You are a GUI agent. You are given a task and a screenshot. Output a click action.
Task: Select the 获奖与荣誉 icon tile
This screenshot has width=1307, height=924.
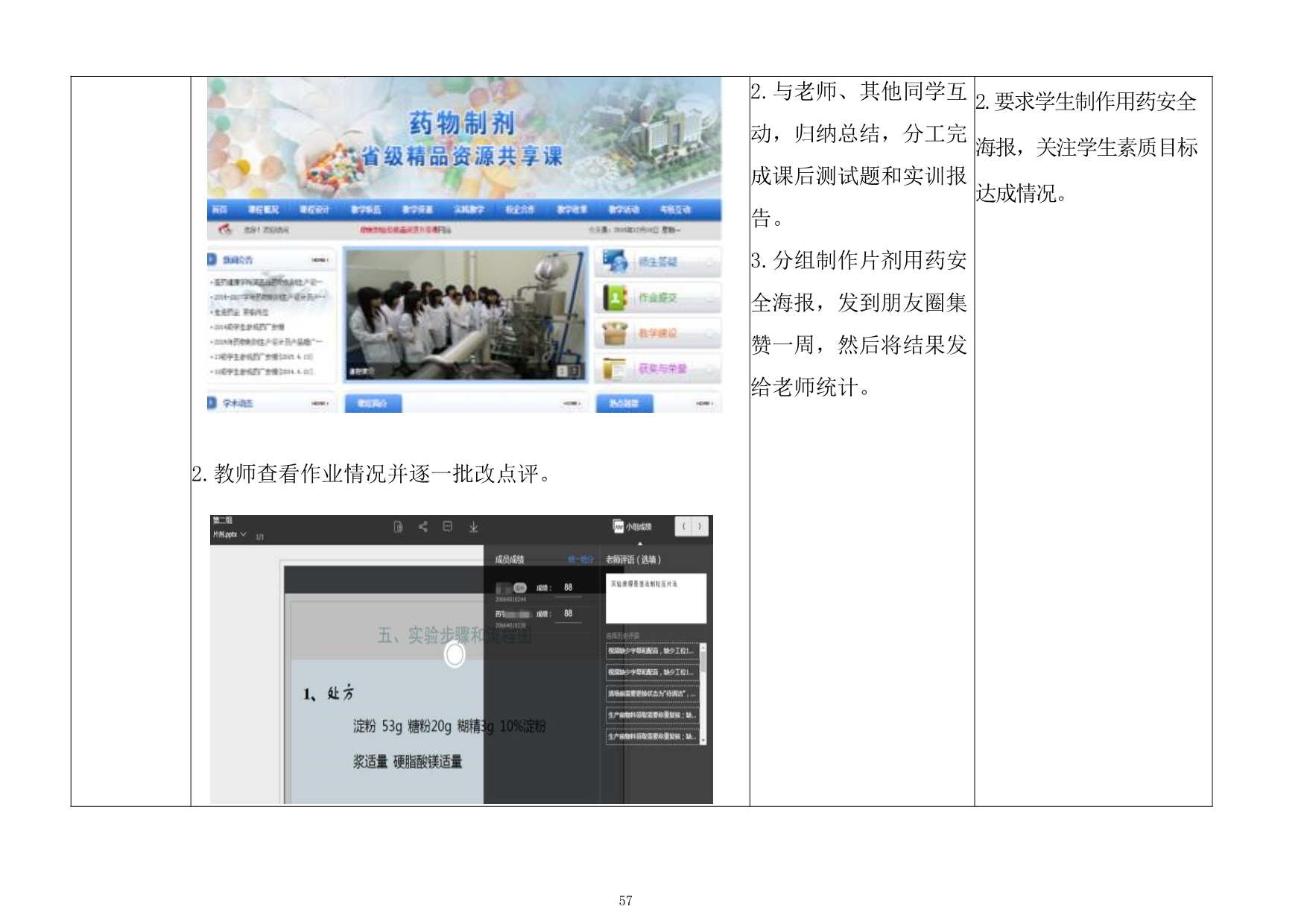coord(615,368)
